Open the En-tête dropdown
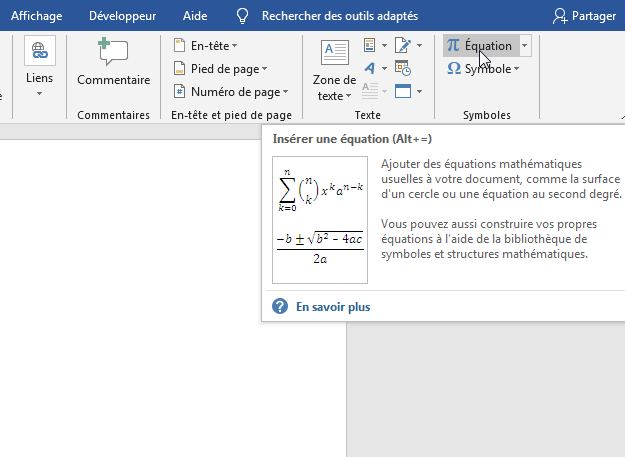 point(206,46)
